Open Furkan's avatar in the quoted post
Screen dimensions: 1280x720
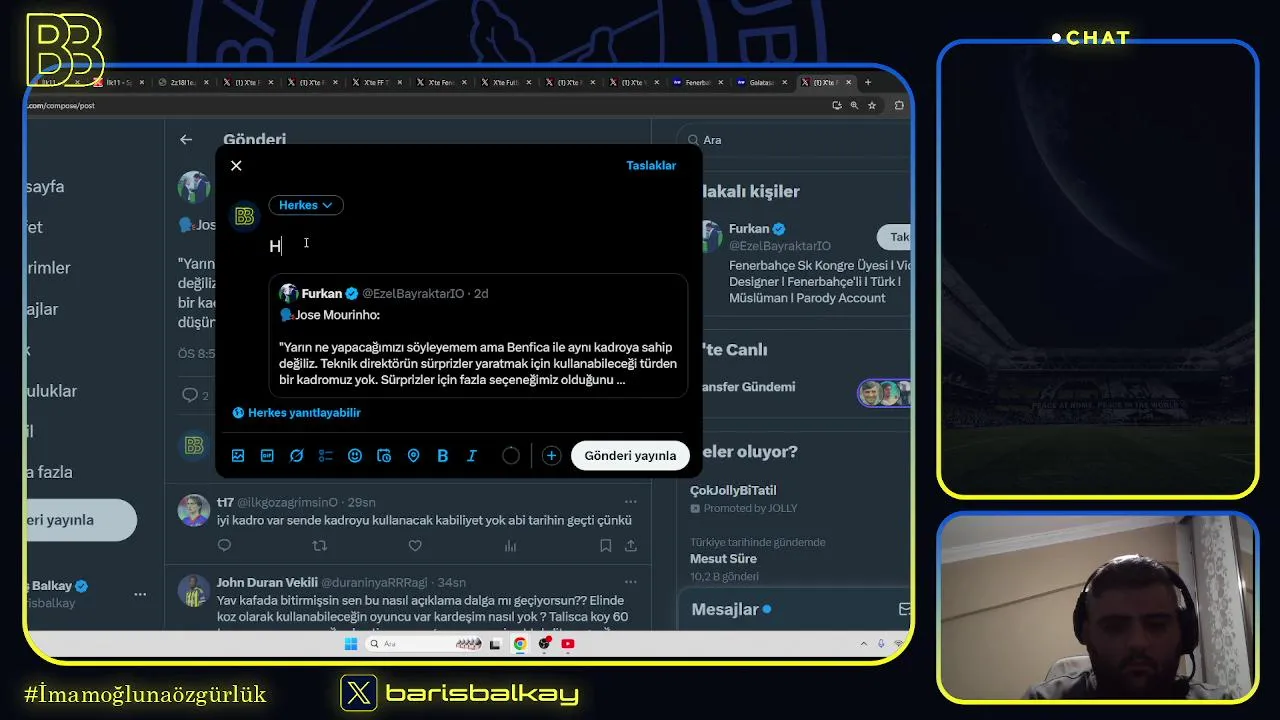tap(288, 293)
